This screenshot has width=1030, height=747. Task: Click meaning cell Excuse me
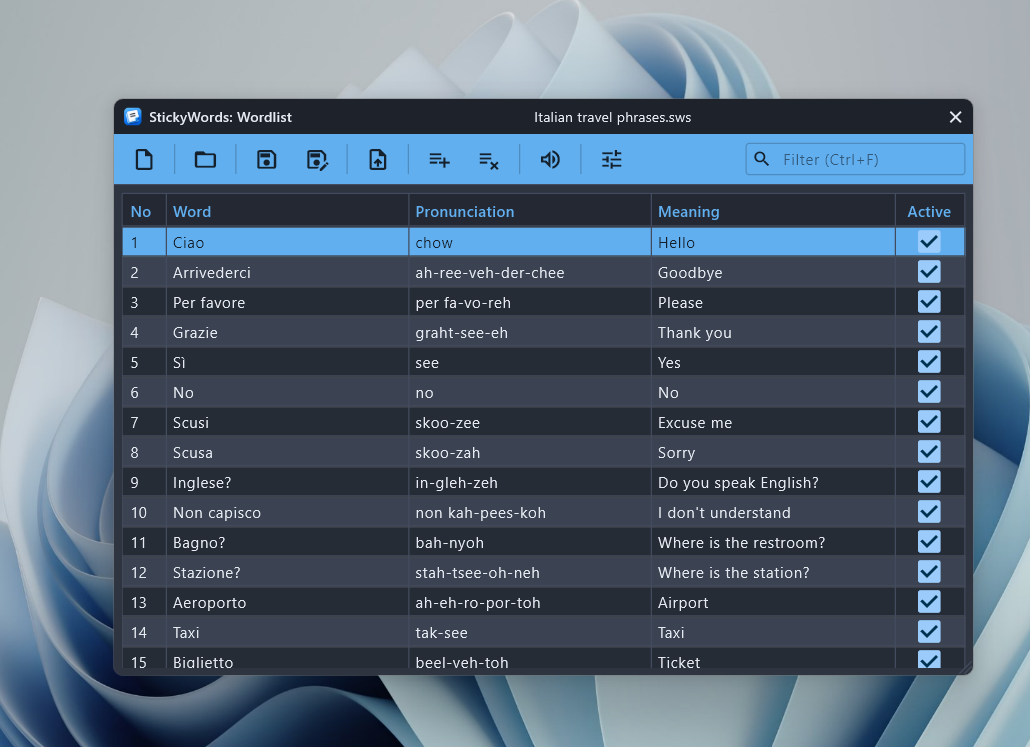click(772, 422)
